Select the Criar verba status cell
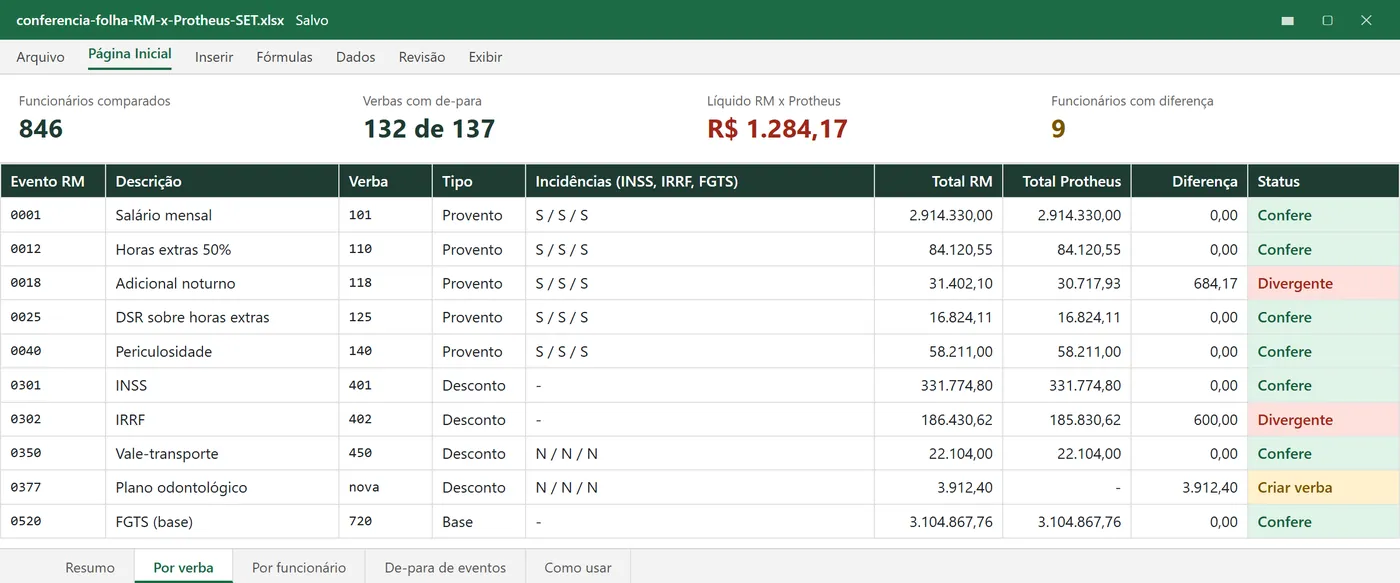Viewport: 1400px width, 583px height. [1323, 487]
